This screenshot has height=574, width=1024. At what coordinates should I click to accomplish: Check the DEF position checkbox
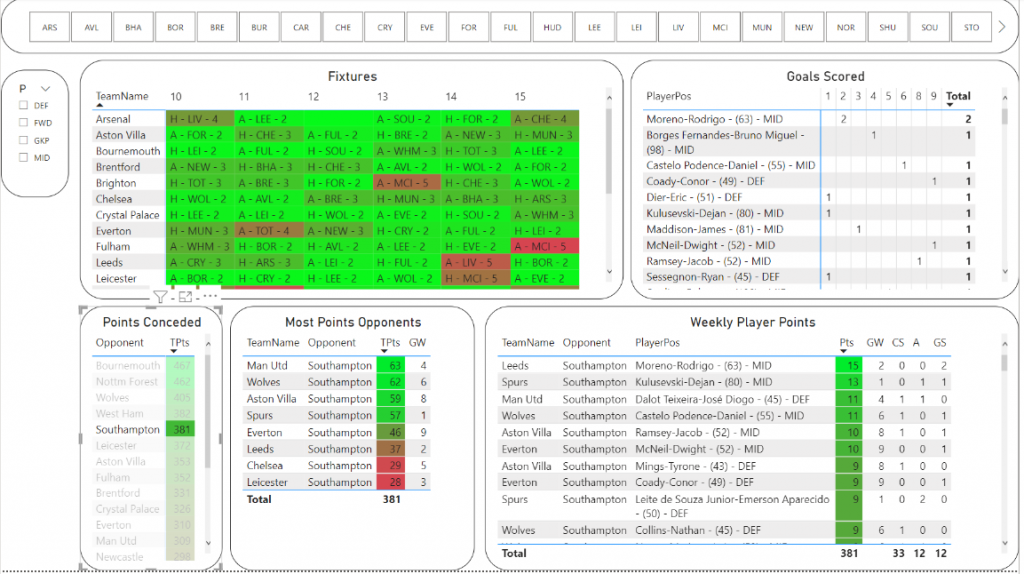23,105
